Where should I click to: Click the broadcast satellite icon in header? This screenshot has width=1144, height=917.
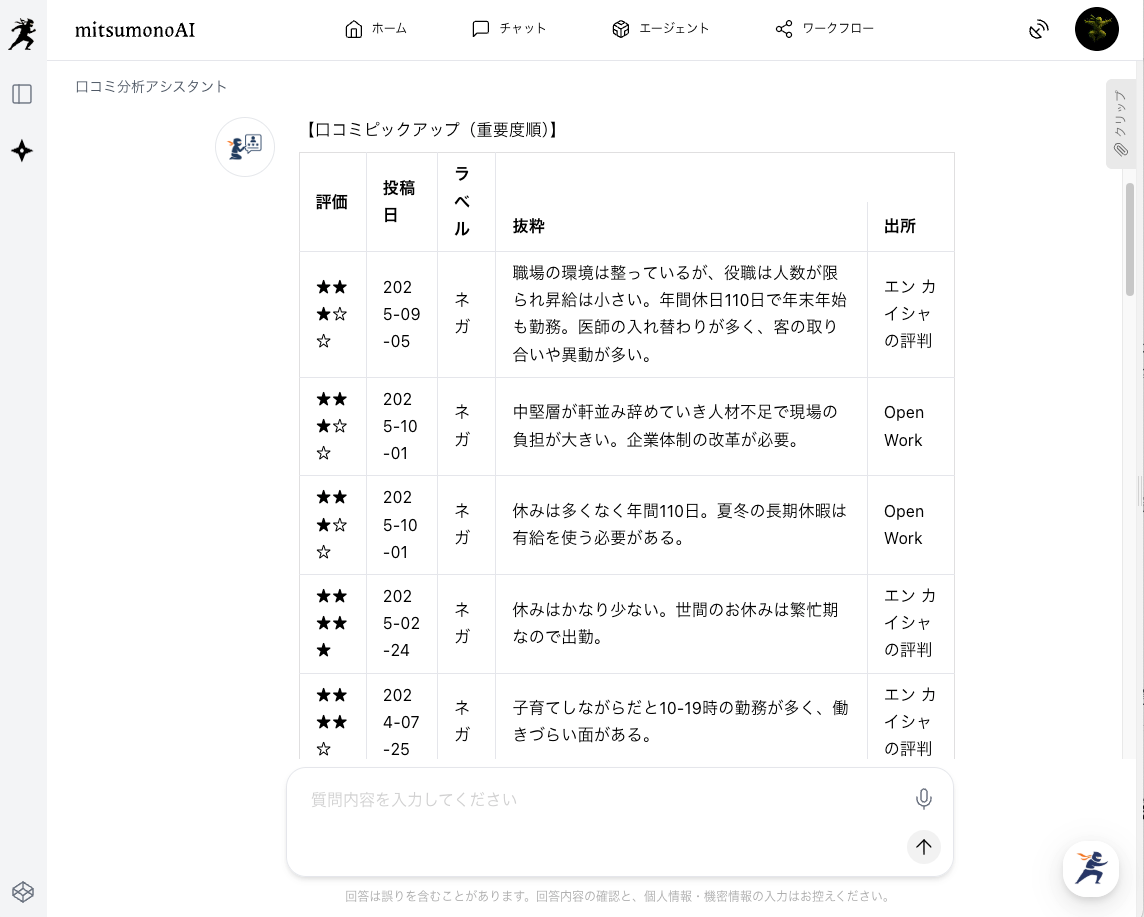click(x=1039, y=30)
